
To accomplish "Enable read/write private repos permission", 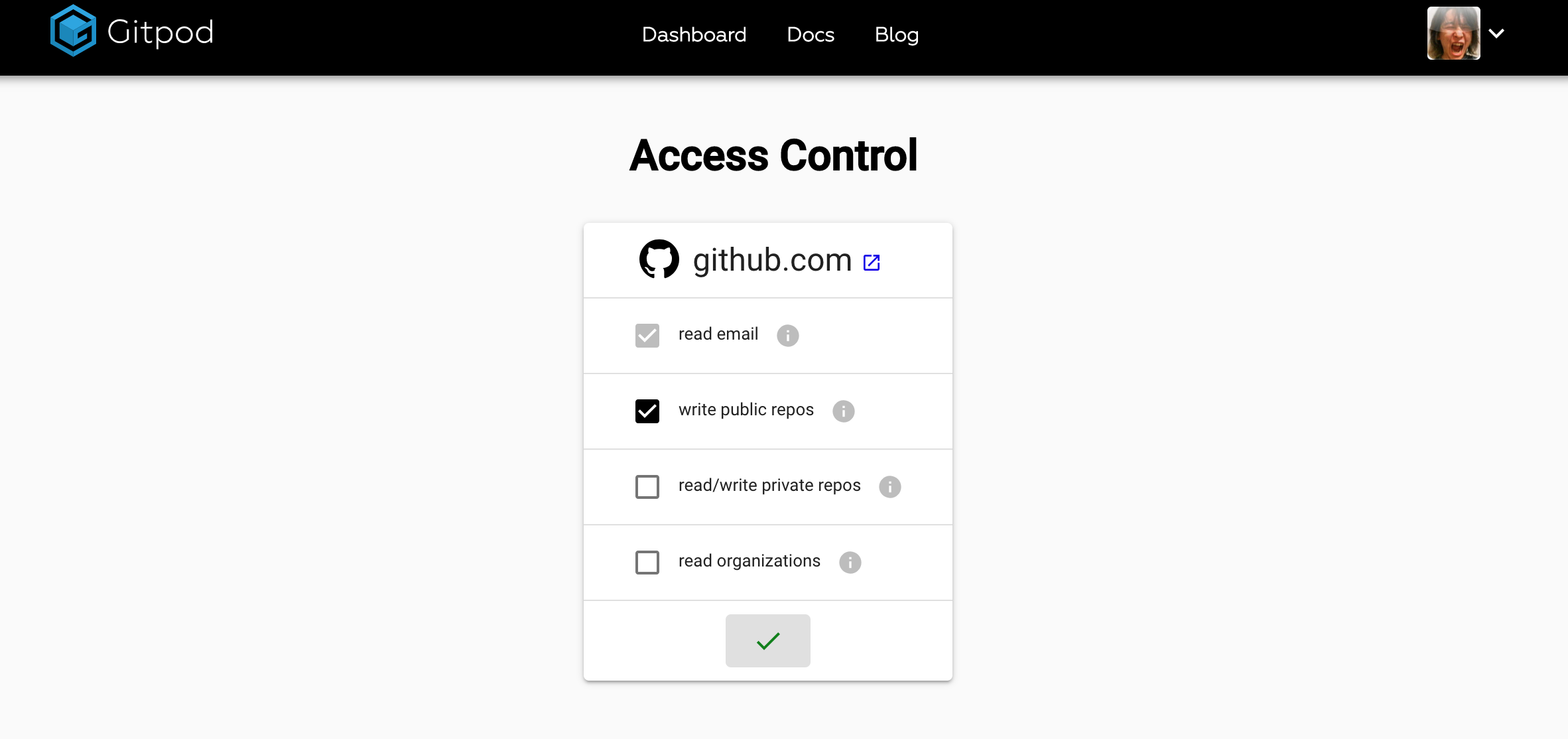I will 647,486.
